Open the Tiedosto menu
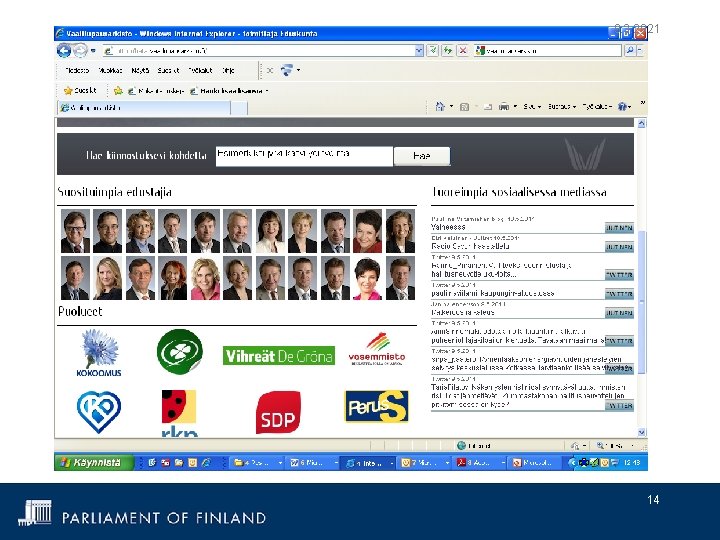The image size is (720, 540). 77,70
